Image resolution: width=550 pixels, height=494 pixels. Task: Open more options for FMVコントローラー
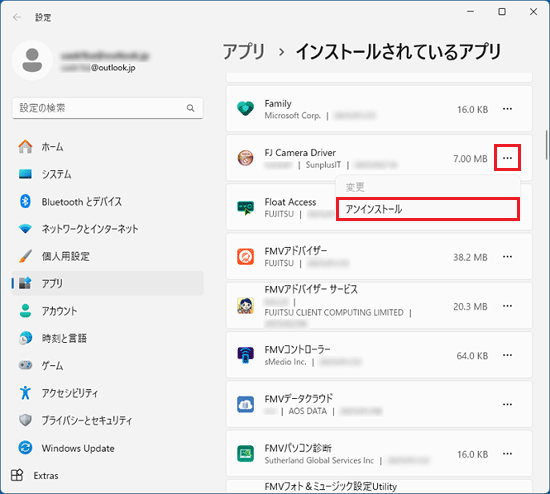(507, 355)
